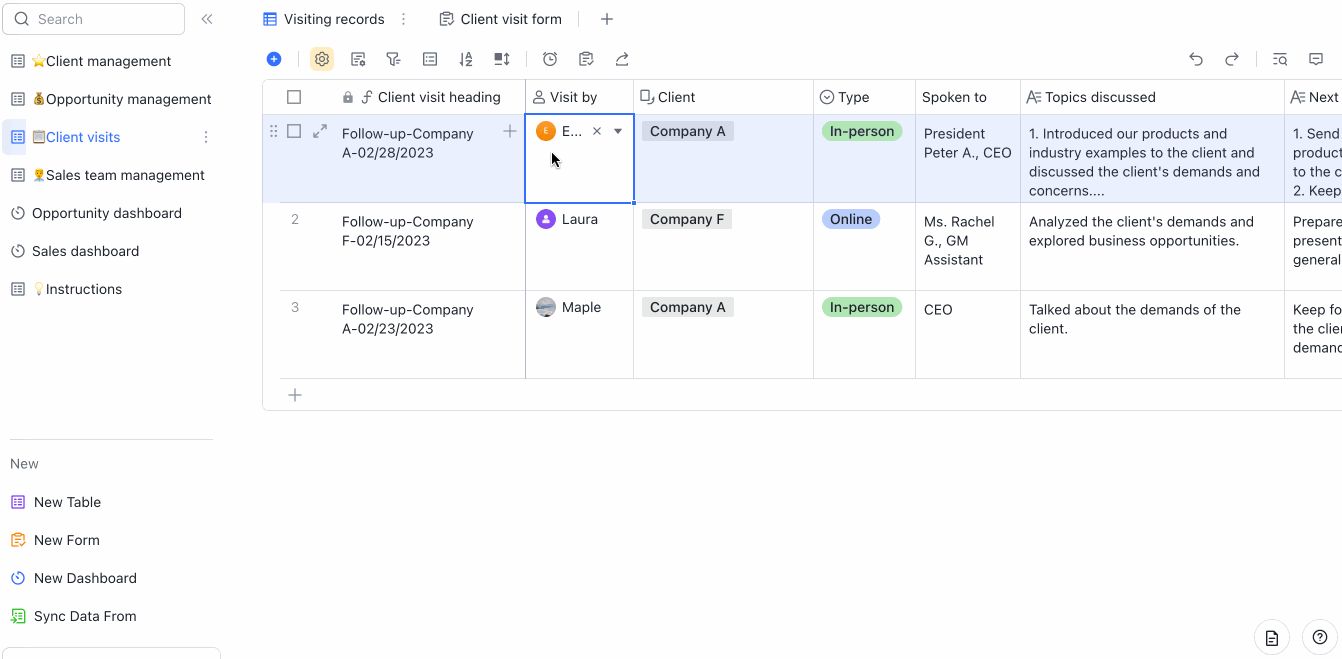This screenshot has width=1342, height=659.
Task: Open the Visiting records view options menu
Action: (404, 19)
